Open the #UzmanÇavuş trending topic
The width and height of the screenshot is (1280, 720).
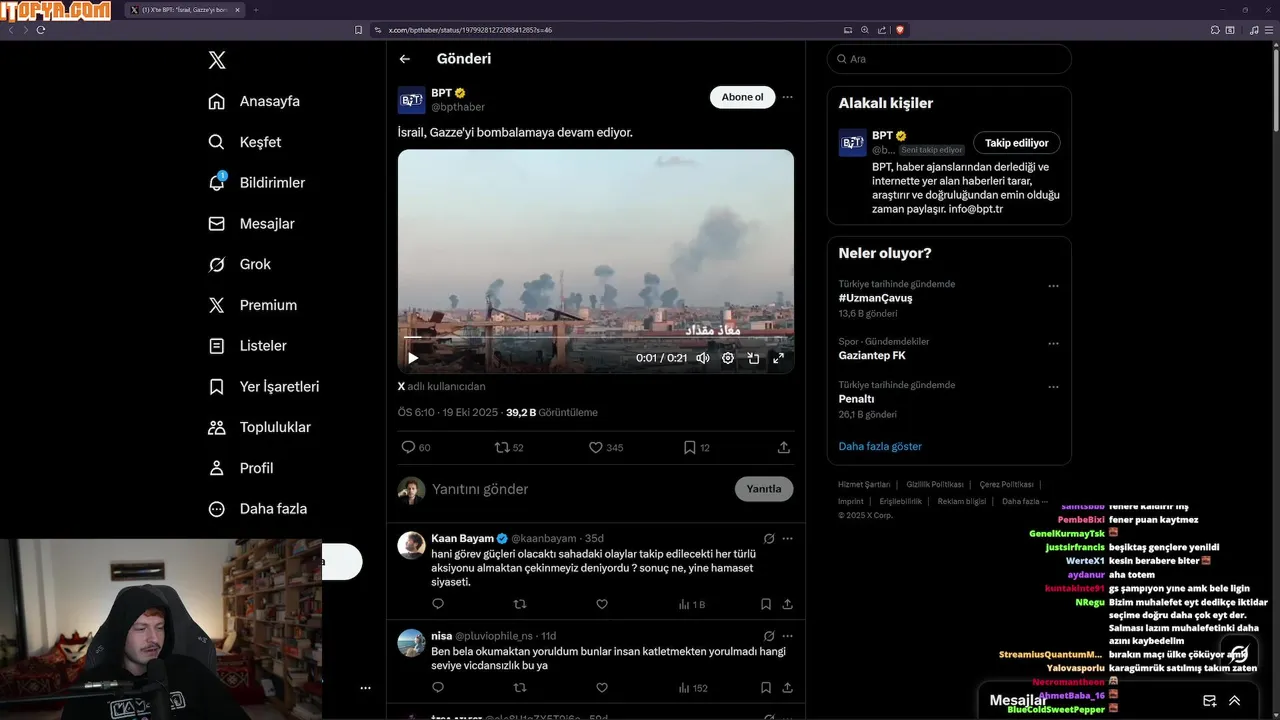pos(875,298)
